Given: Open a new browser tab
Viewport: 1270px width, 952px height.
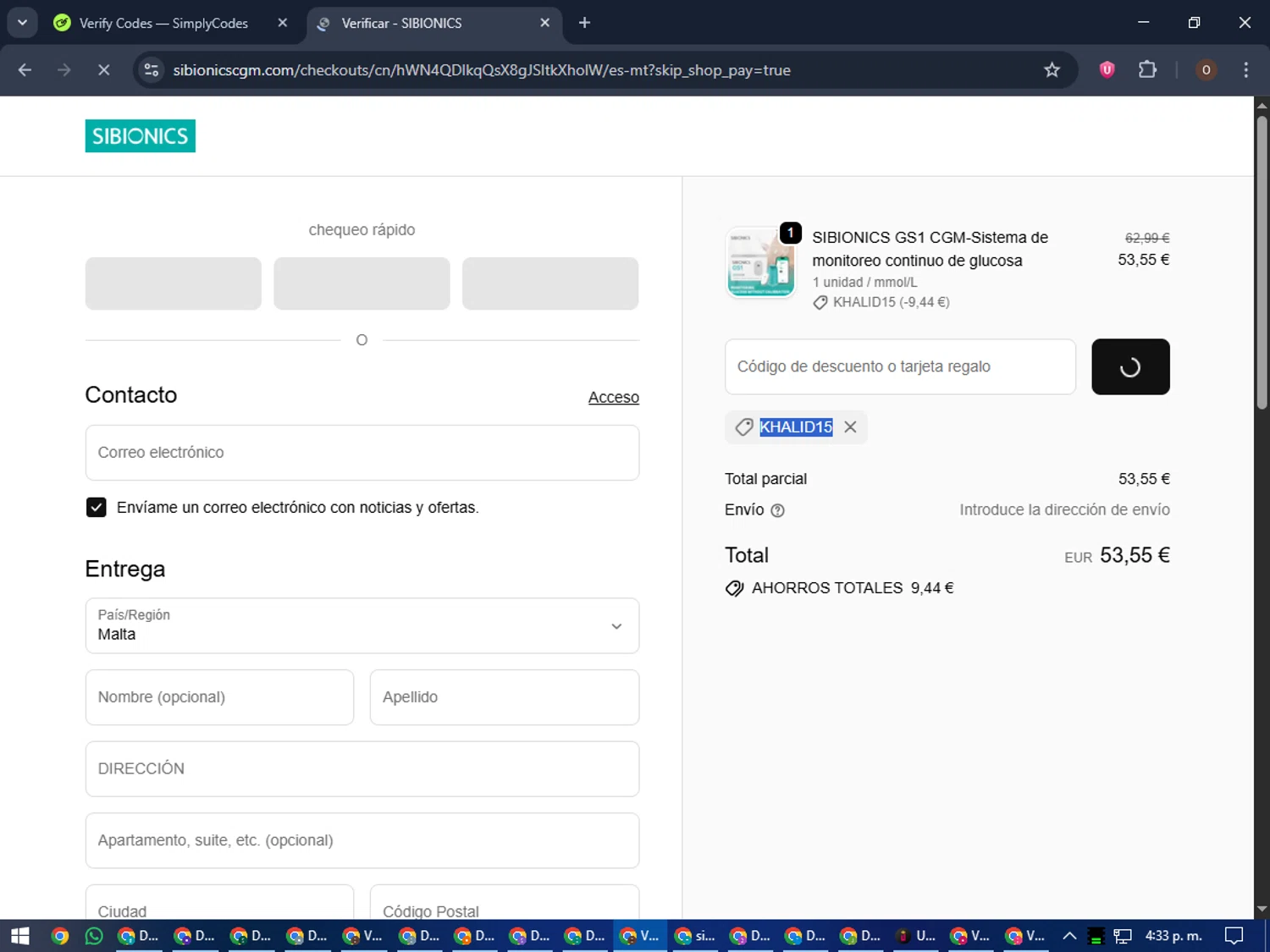Looking at the screenshot, I should (584, 23).
